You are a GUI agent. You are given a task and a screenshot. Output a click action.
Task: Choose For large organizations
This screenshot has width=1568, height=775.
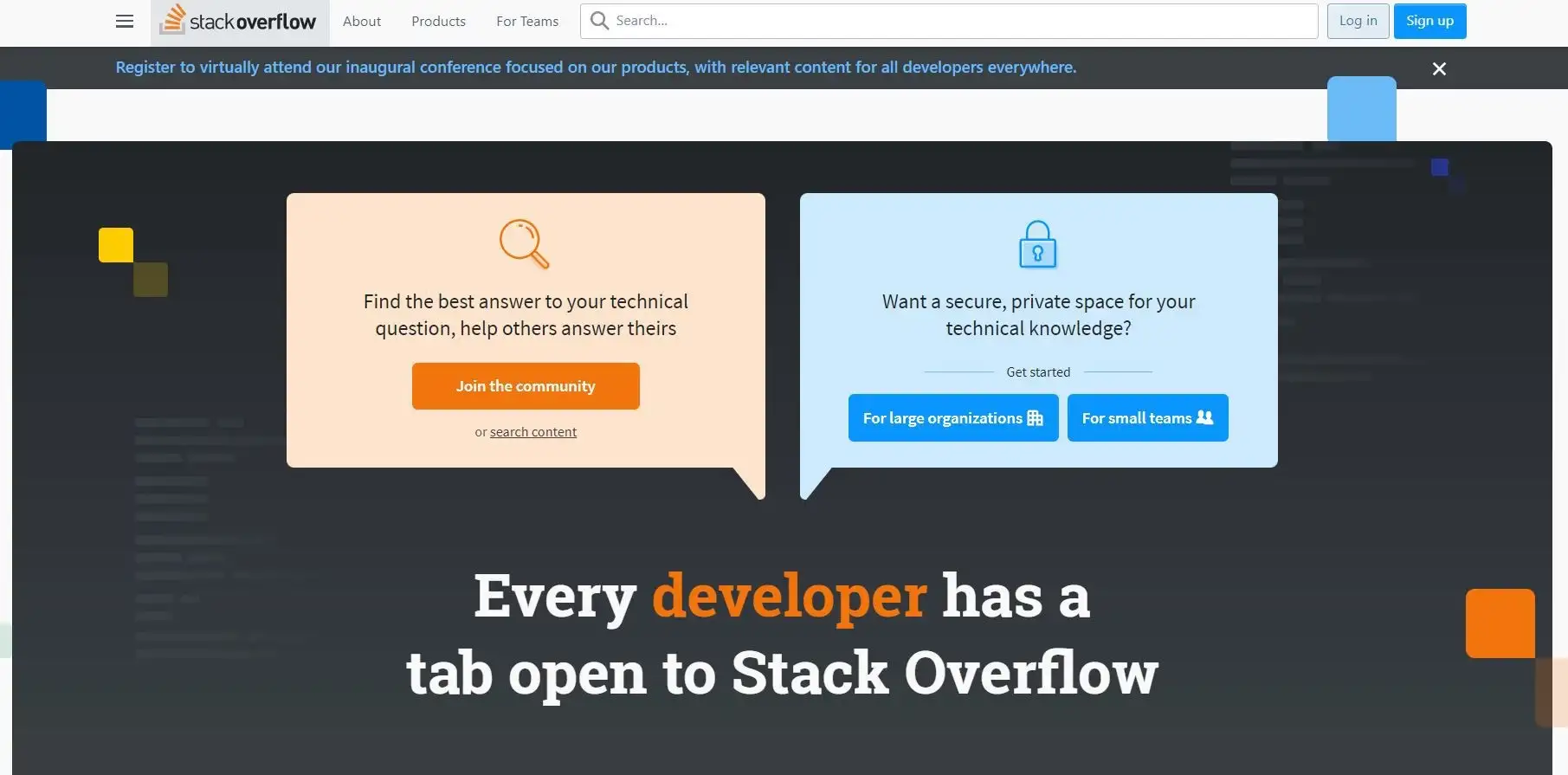click(953, 418)
